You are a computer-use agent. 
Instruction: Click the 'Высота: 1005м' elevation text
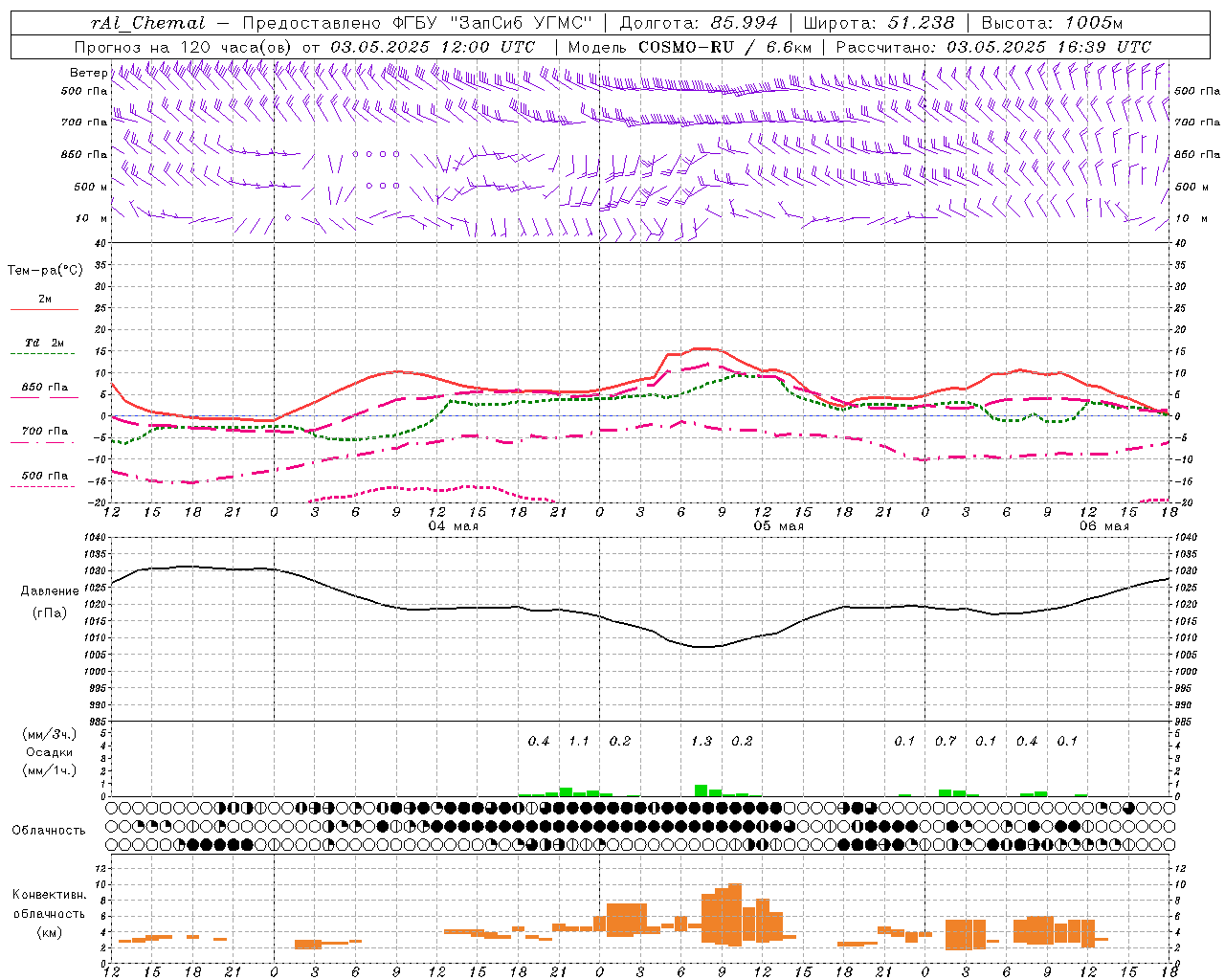pyautogui.click(x=1052, y=23)
